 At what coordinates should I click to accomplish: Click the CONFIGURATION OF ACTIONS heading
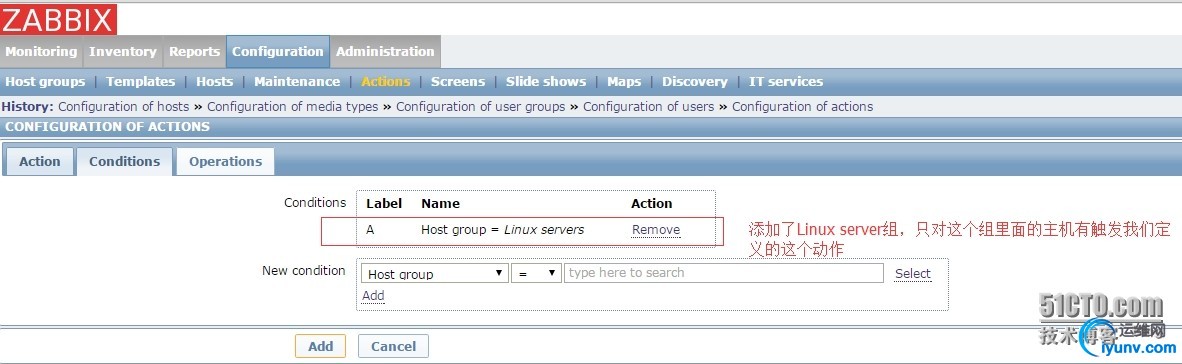(107, 127)
